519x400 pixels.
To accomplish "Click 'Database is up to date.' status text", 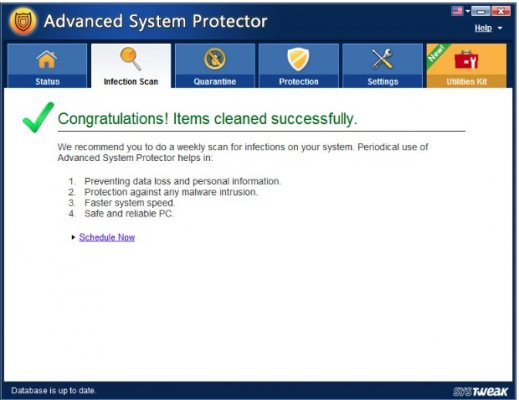I will (x=53, y=390).
